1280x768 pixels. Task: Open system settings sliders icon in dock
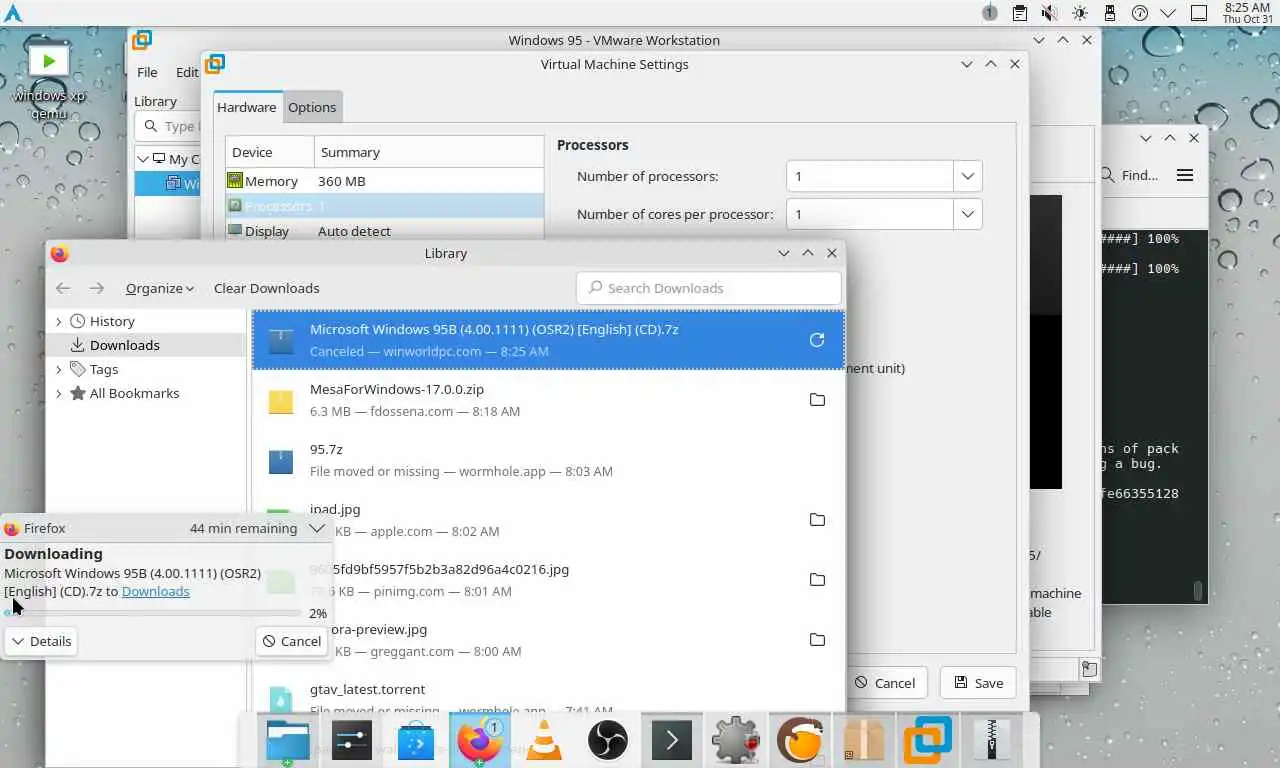click(x=352, y=741)
